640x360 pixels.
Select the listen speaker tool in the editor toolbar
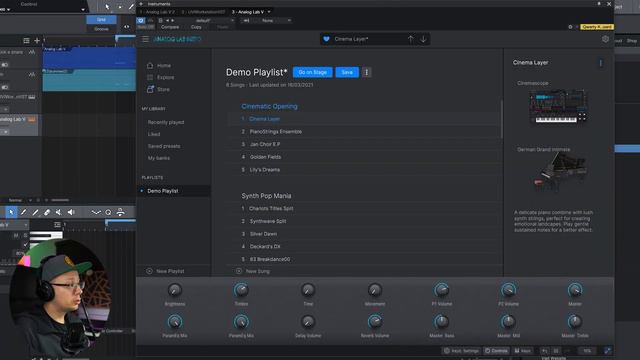pyautogui.click(x=71, y=212)
